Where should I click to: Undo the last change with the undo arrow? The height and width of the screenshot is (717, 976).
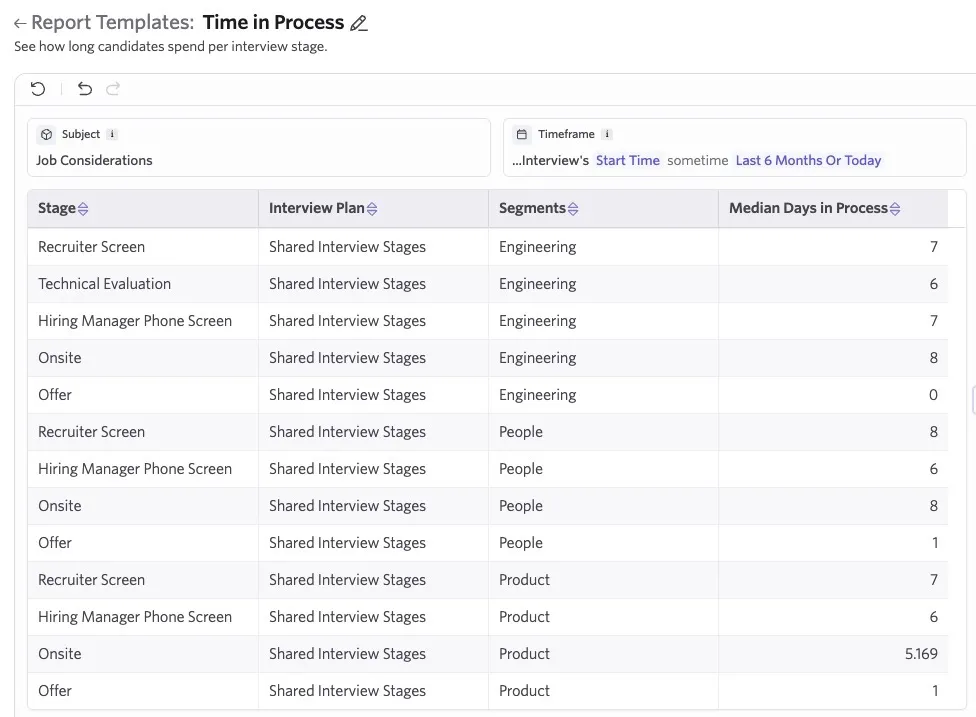[85, 89]
